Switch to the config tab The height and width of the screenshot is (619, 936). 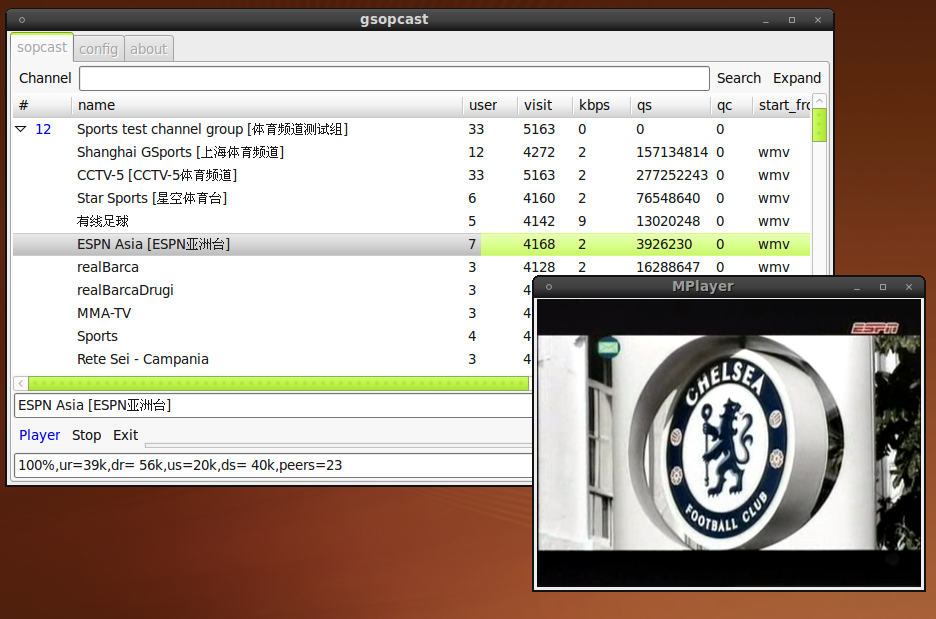click(98, 49)
